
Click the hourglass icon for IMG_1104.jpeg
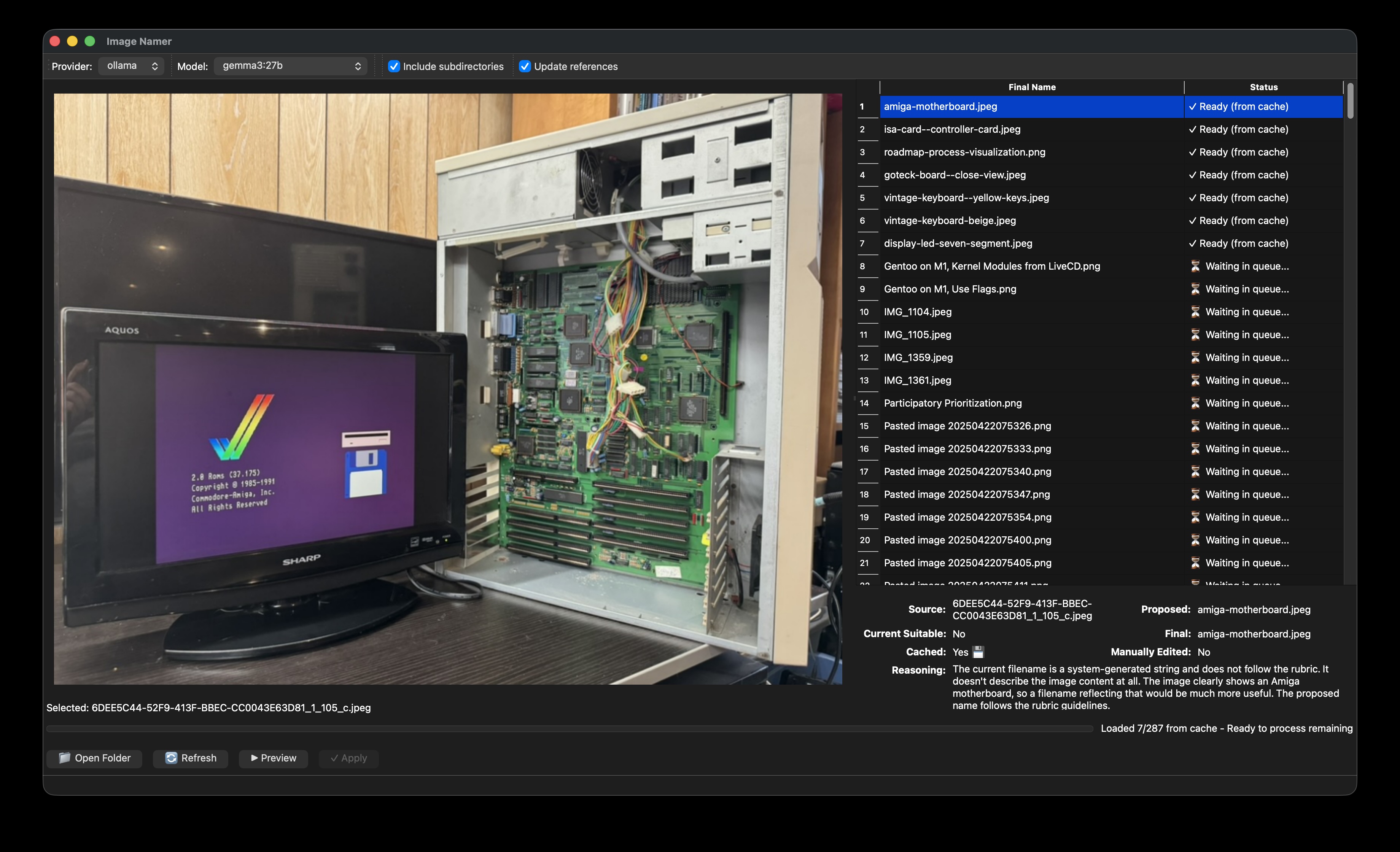click(1195, 312)
